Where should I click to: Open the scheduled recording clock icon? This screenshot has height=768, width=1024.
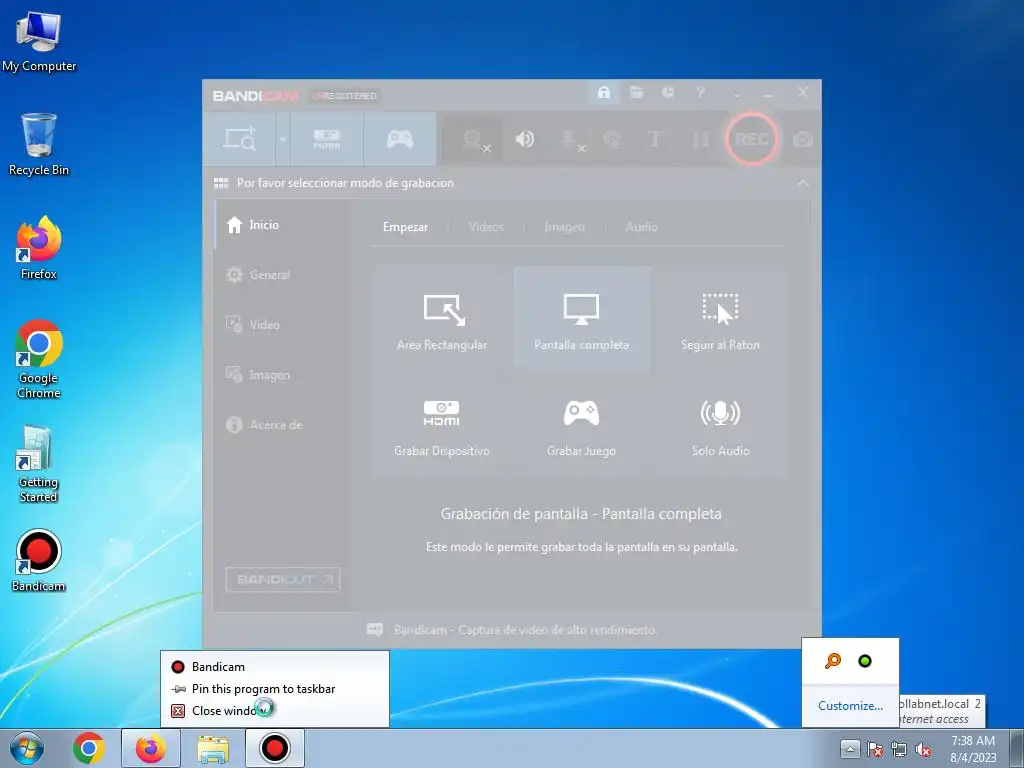(668, 93)
